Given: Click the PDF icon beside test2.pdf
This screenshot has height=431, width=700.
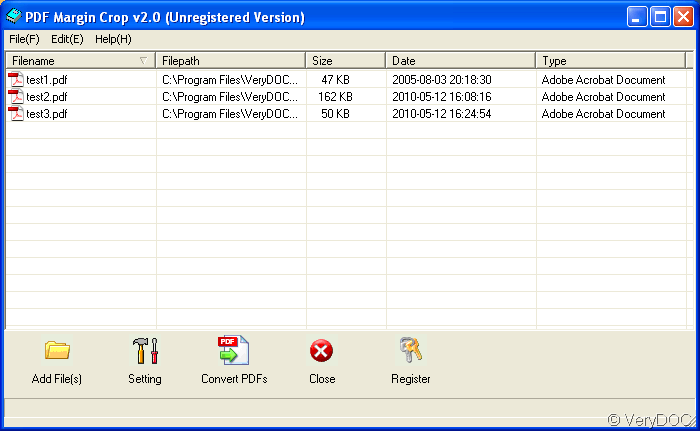Looking at the screenshot, I should tap(16, 97).
